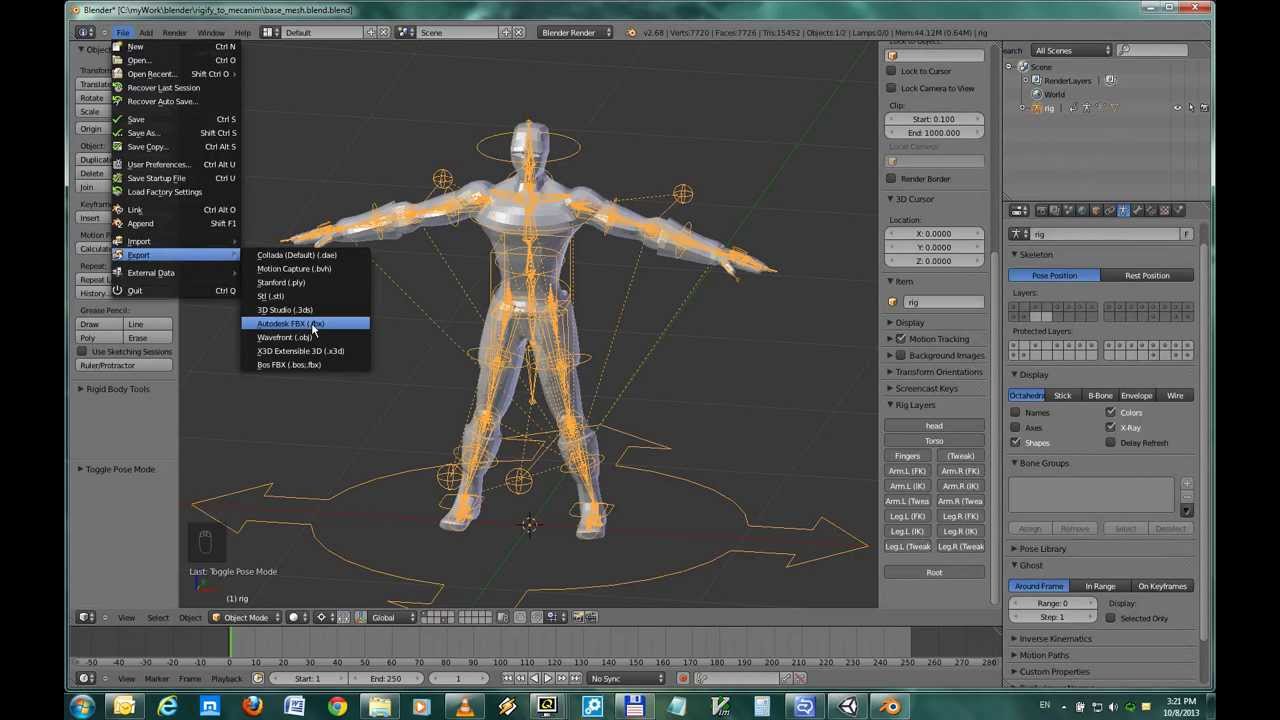1280x720 pixels.
Task: Toggle the armature Colors checkbox
Action: click(1110, 412)
